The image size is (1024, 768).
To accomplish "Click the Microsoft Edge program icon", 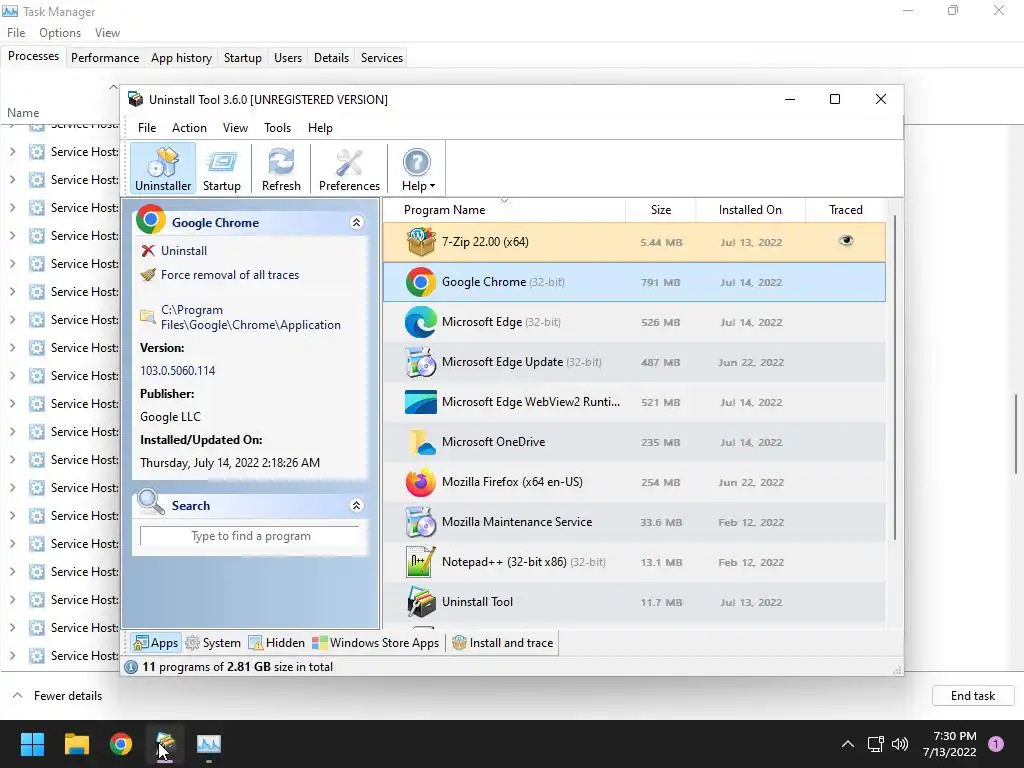I will click(x=421, y=322).
